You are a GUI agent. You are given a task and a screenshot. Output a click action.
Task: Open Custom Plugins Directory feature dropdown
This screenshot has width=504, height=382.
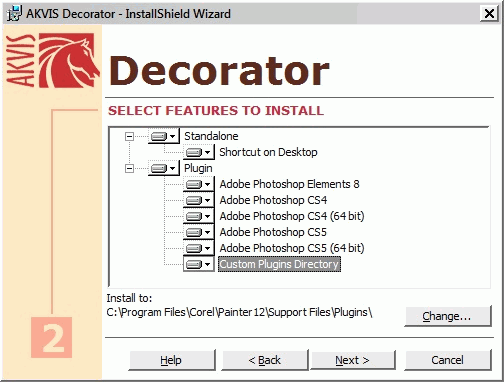tap(199, 264)
